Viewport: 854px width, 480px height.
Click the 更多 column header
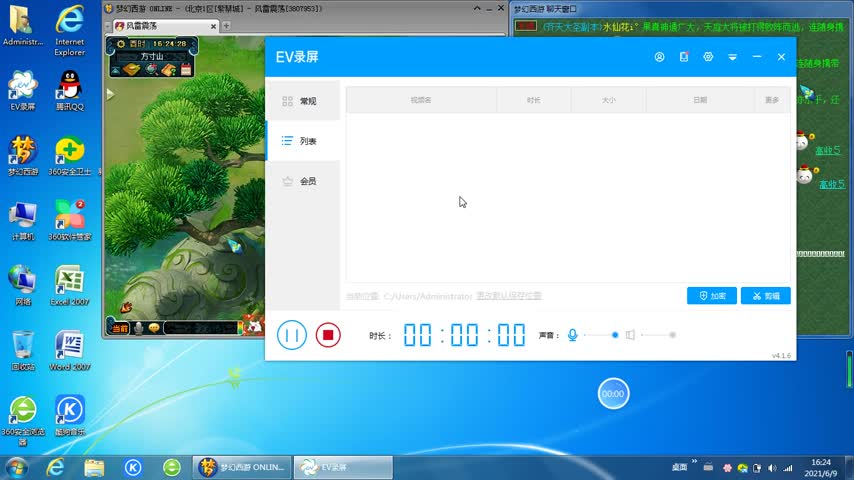[772, 100]
